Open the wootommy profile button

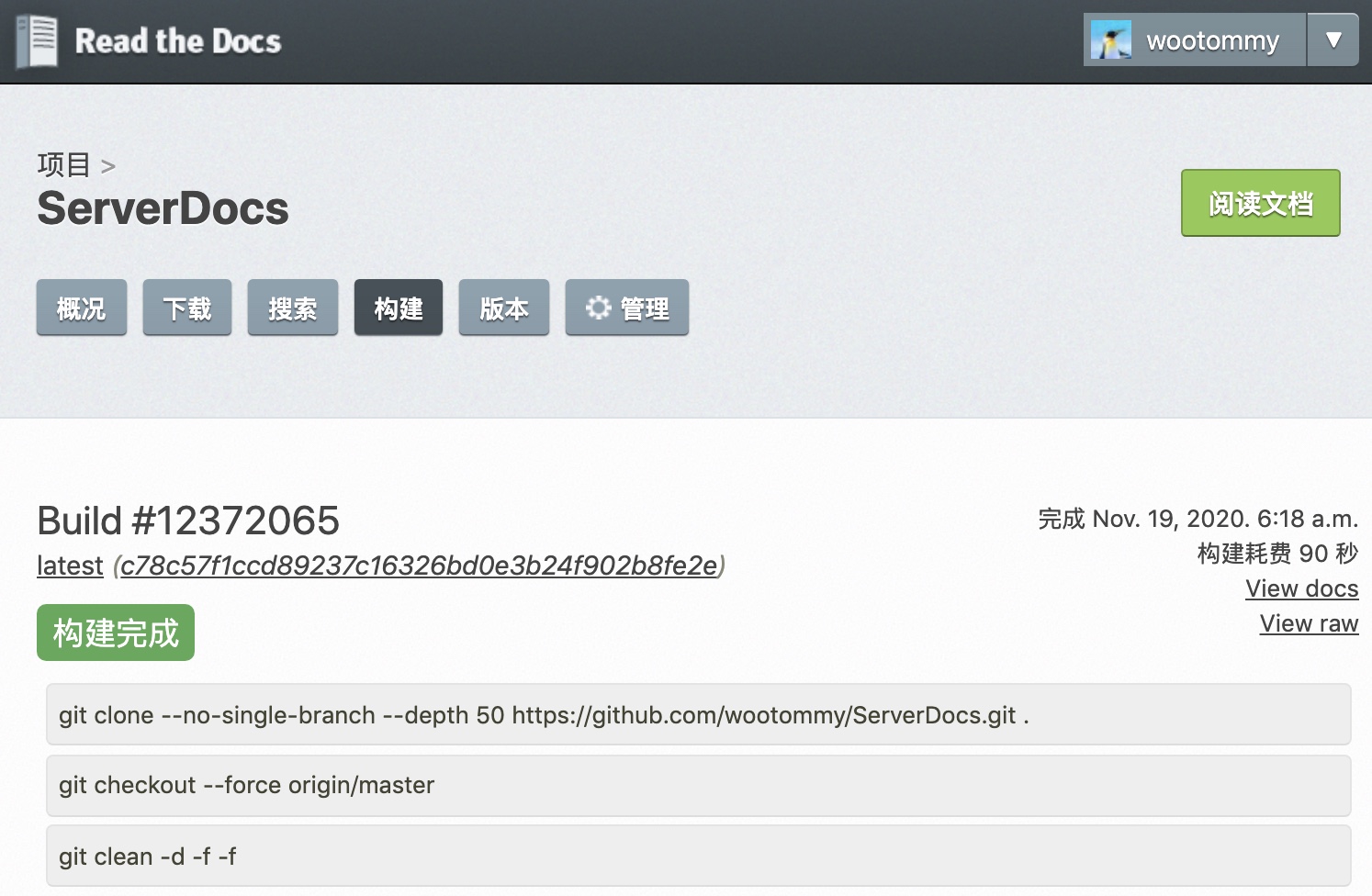coord(1195,40)
